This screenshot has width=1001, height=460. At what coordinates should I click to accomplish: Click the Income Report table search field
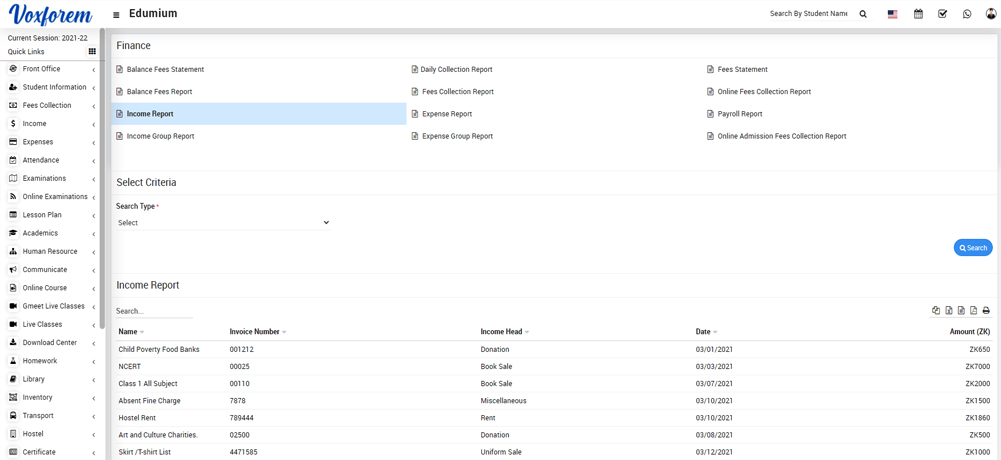[x=154, y=311]
